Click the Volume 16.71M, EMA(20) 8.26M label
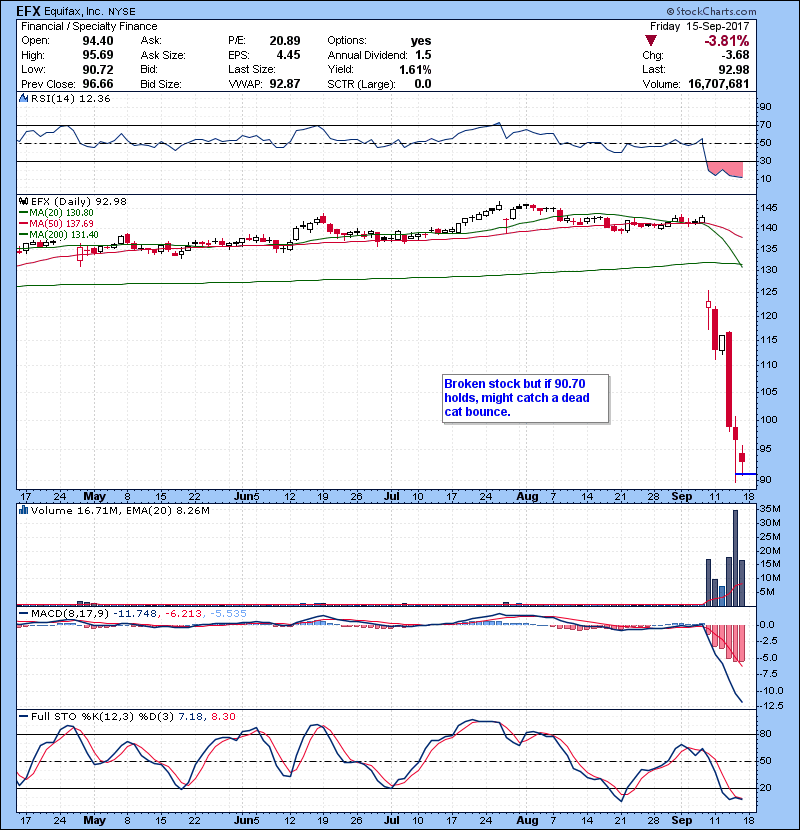Screen dimensions: 800x830 click(x=120, y=511)
